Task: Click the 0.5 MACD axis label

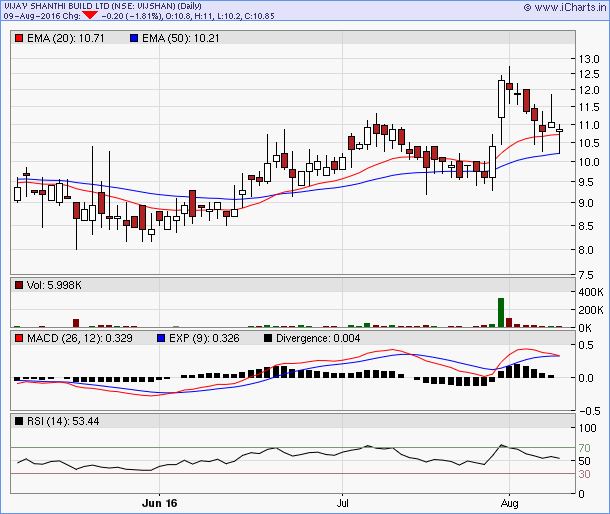Action: tap(586, 345)
